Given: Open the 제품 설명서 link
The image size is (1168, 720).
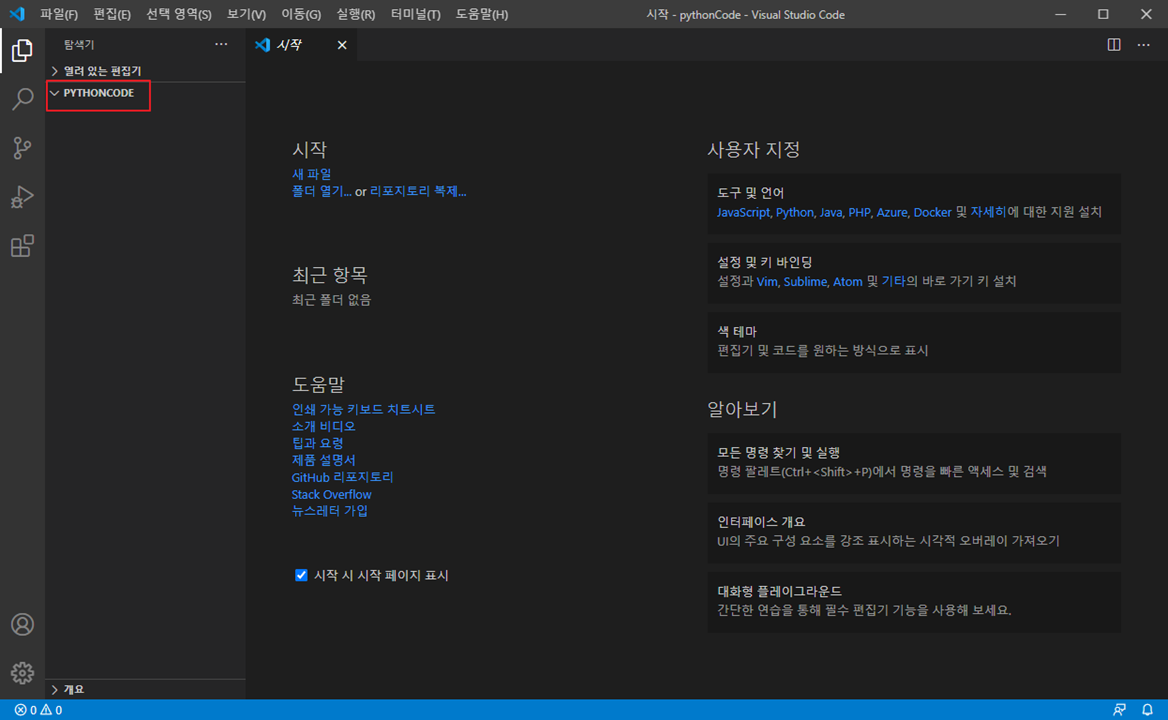Looking at the screenshot, I should click(x=323, y=460).
